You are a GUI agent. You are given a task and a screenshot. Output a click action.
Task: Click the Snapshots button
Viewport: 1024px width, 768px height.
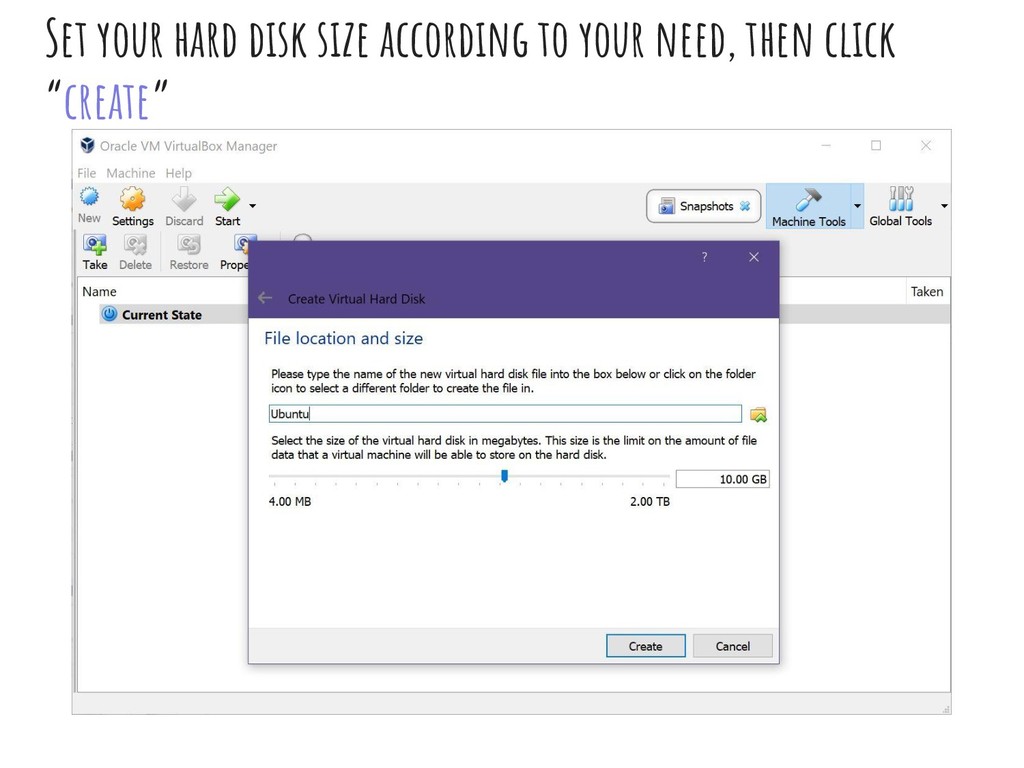(x=703, y=206)
